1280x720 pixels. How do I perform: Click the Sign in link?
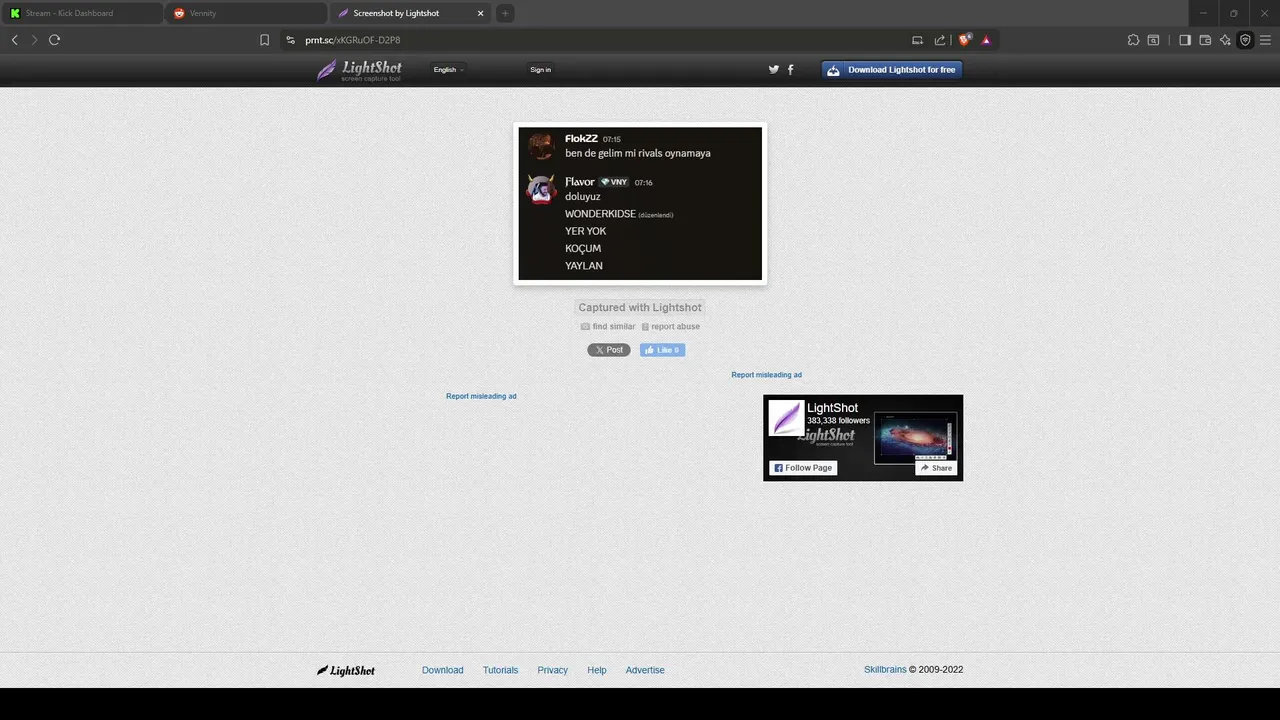coord(540,70)
